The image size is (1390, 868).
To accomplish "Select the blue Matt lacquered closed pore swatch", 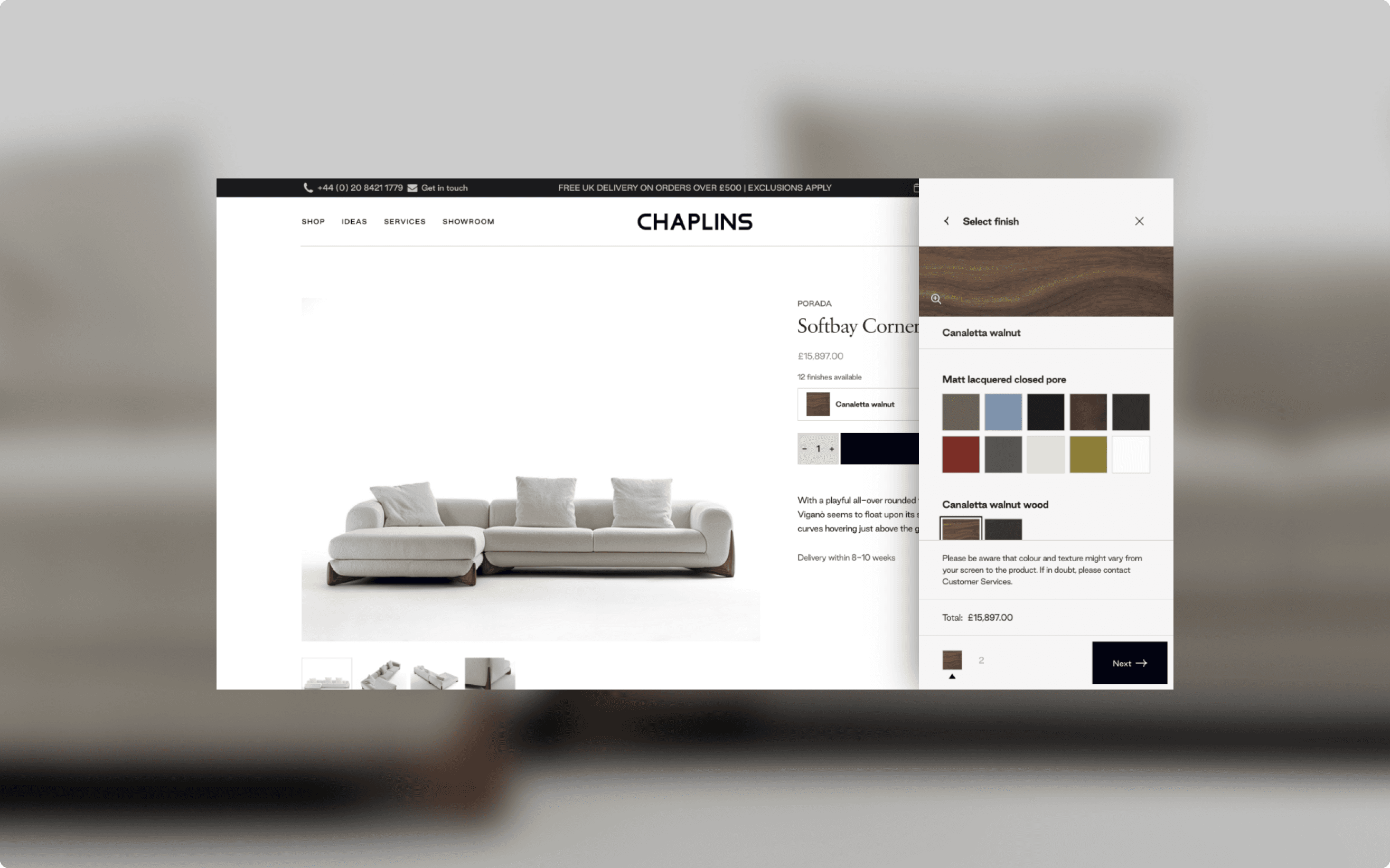I will (x=1003, y=411).
